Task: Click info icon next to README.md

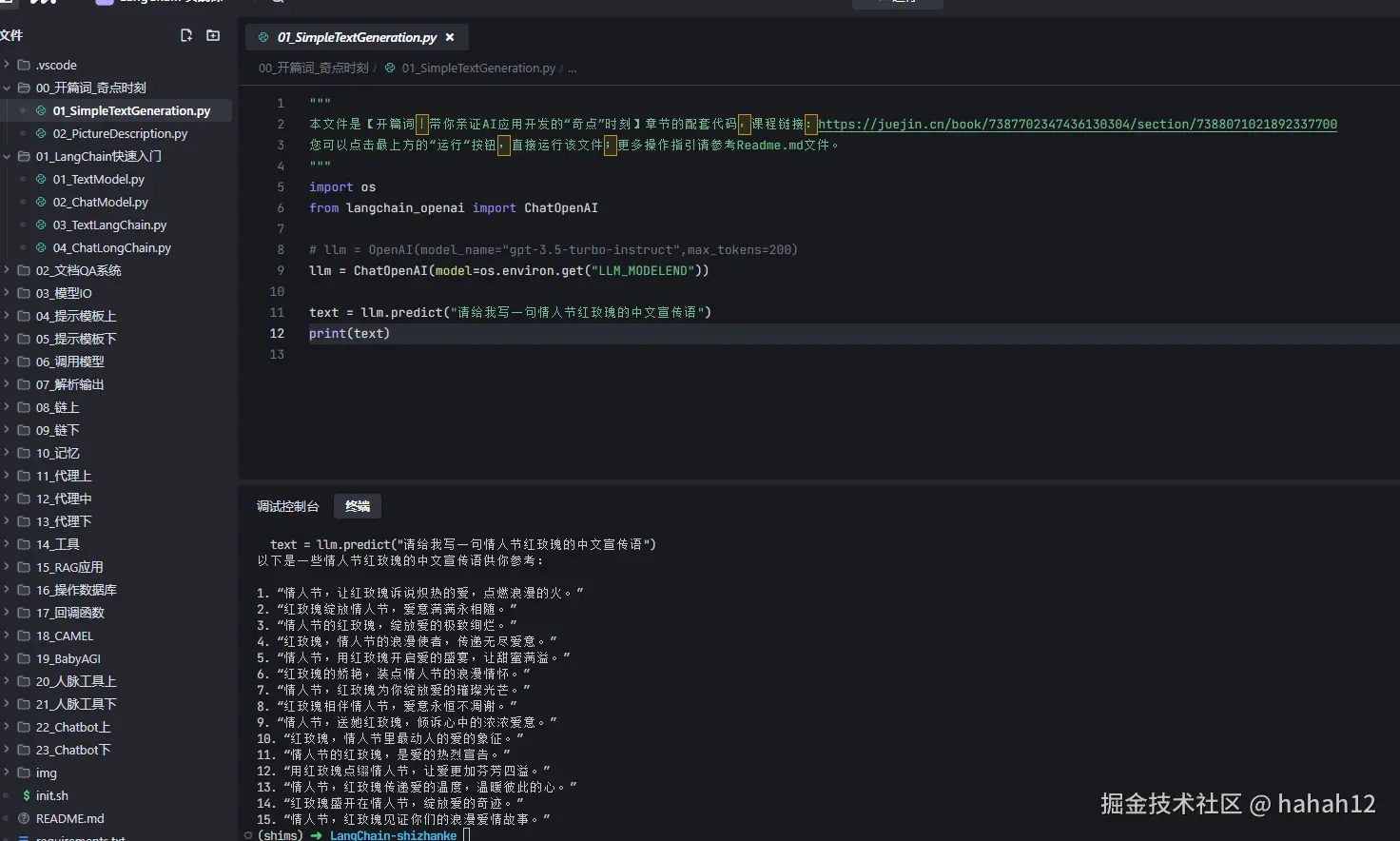Action: point(24,818)
